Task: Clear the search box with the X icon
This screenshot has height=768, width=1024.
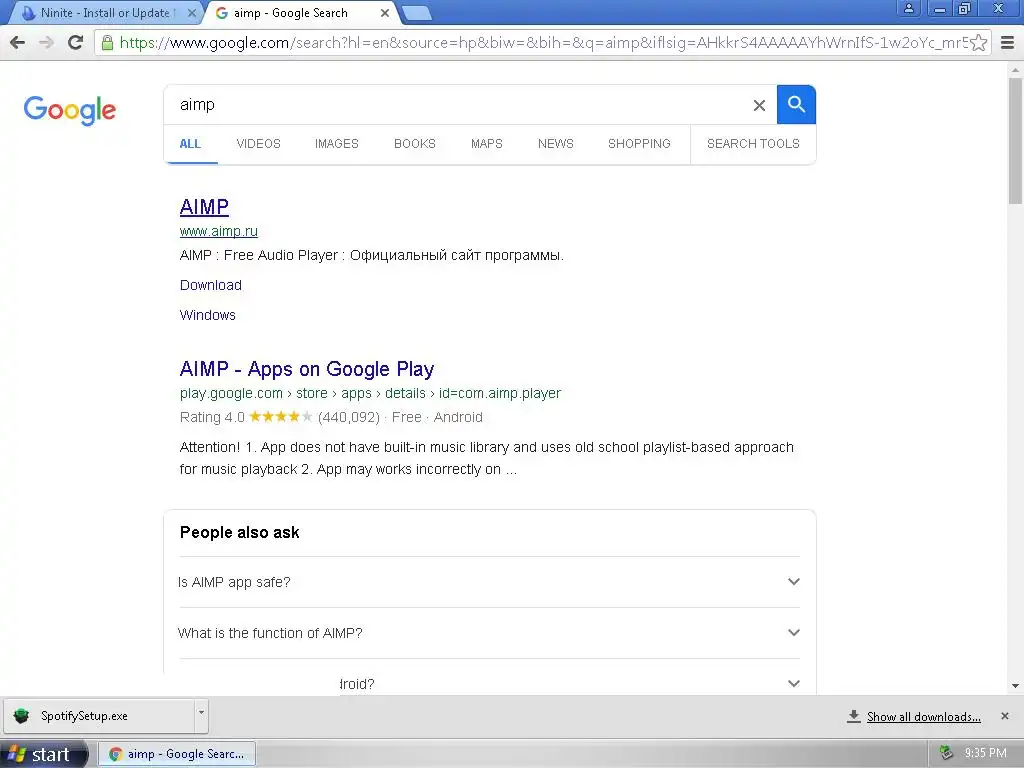Action: tap(759, 105)
